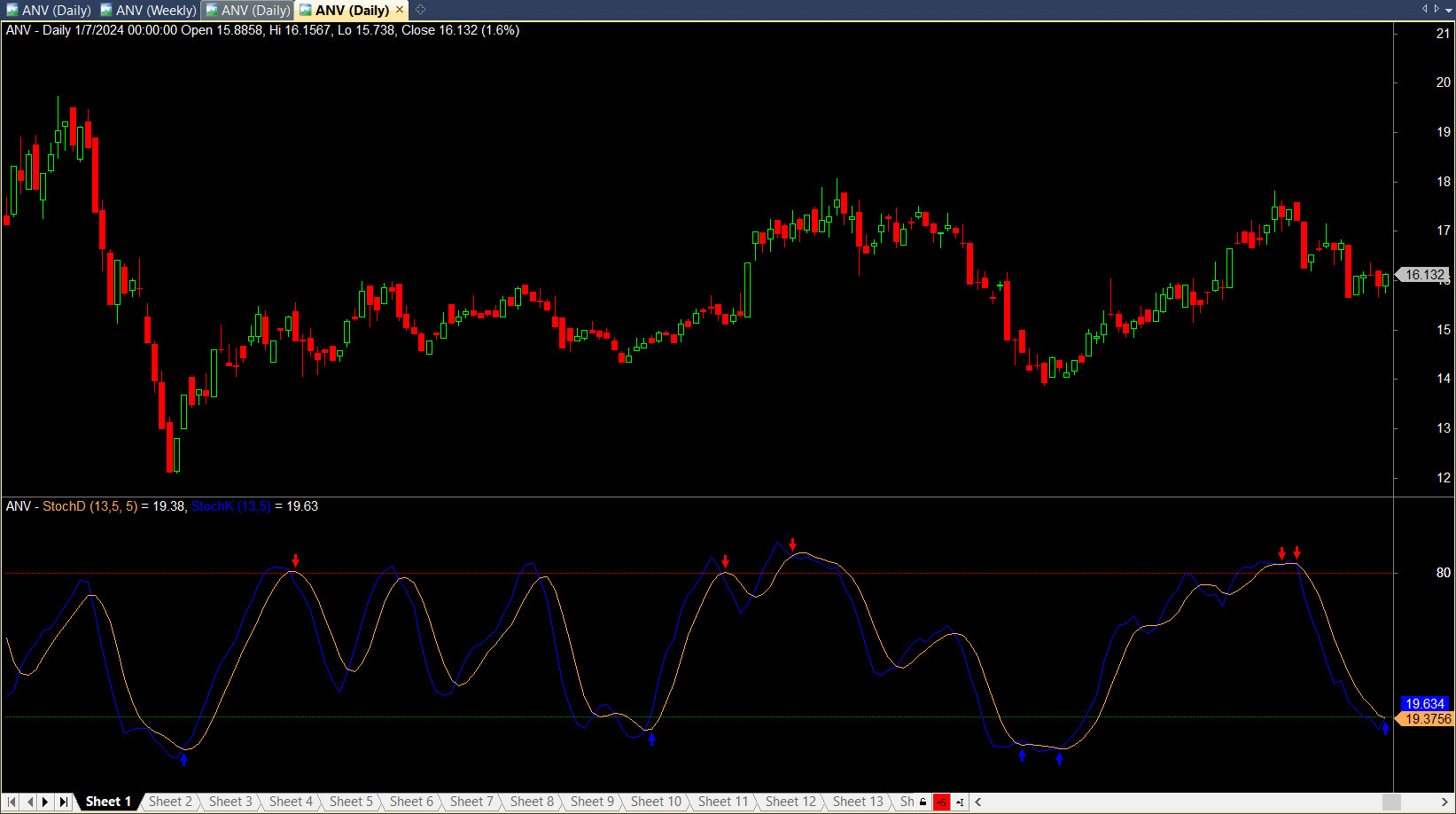The height and width of the screenshot is (814, 1456).
Task: Toggle the chart lock padlock icon
Action: pos(923,802)
